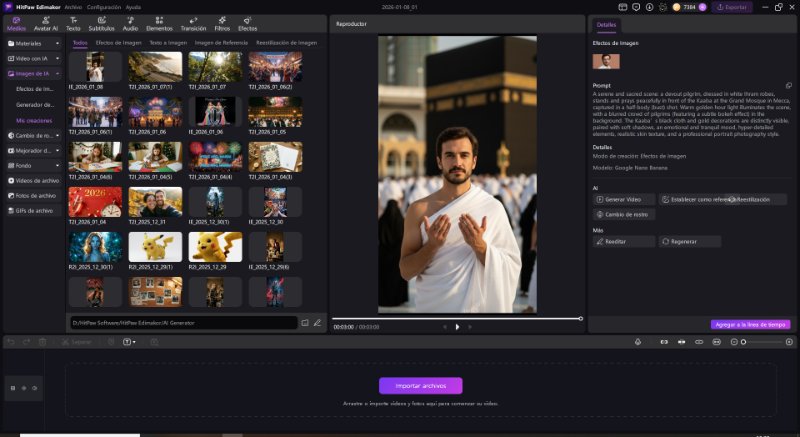Click the AI Generator path field
The width and height of the screenshot is (800, 437).
[x=184, y=323]
